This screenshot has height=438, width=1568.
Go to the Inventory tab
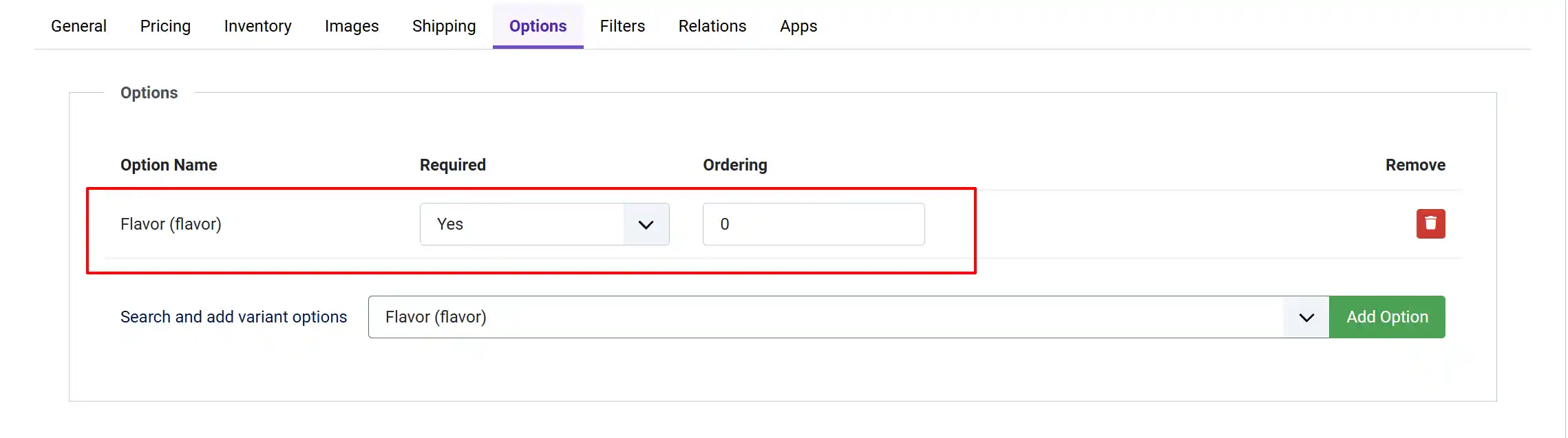click(257, 26)
